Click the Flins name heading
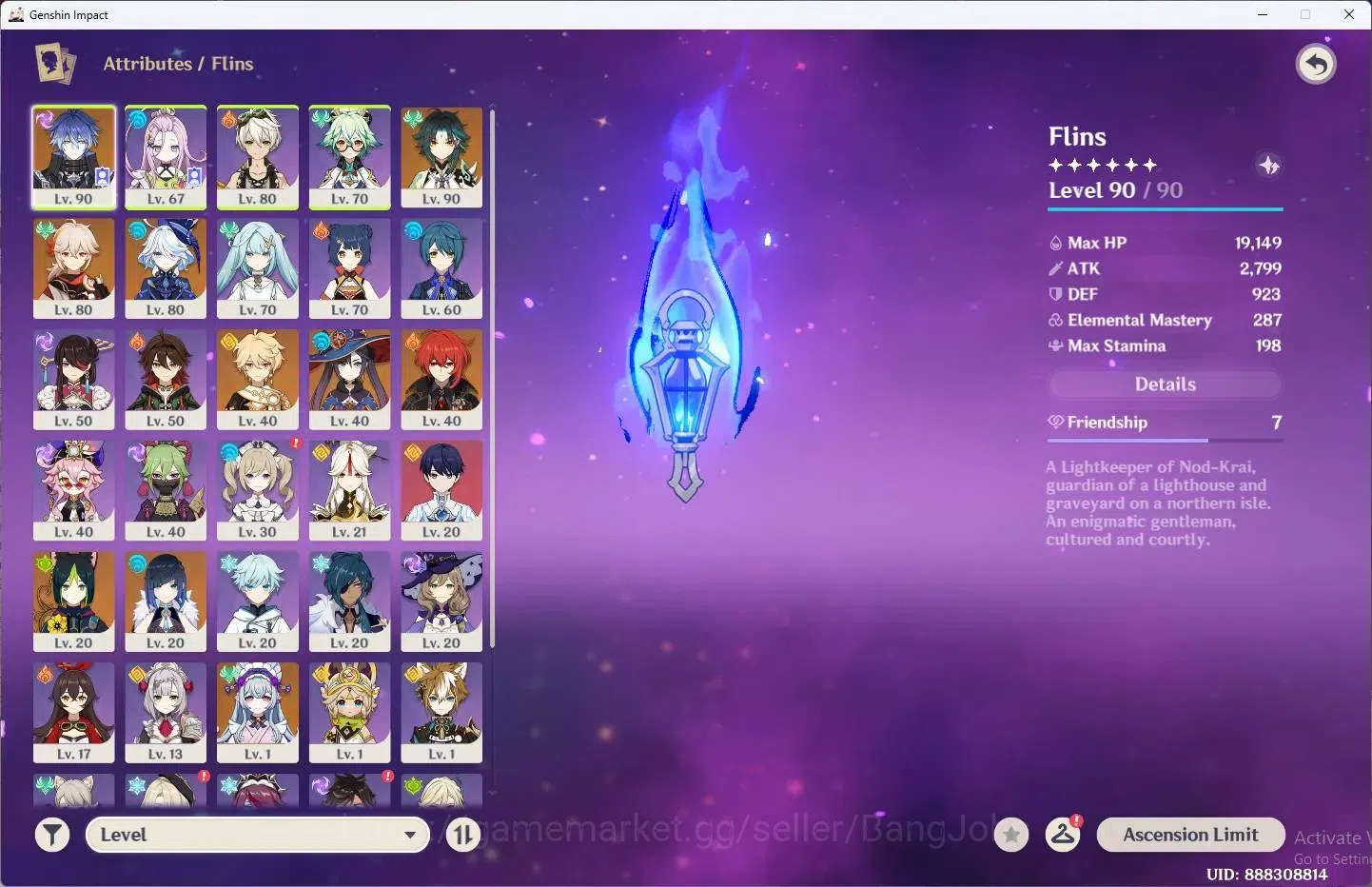This screenshot has height=887, width=1372. coord(1077,136)
